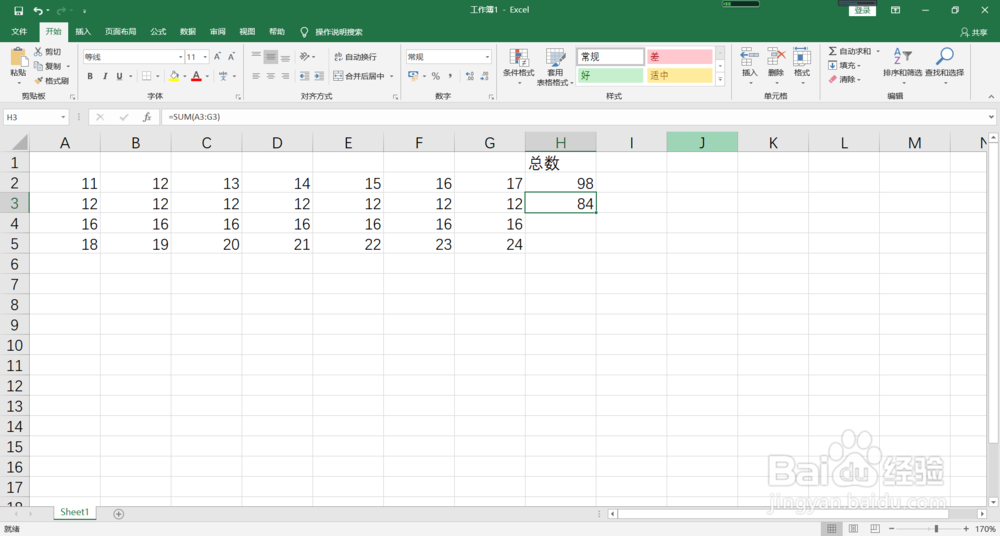1000x536 pixels.
Task: Click the Insert Function fx icon
Action: [147, 117]
